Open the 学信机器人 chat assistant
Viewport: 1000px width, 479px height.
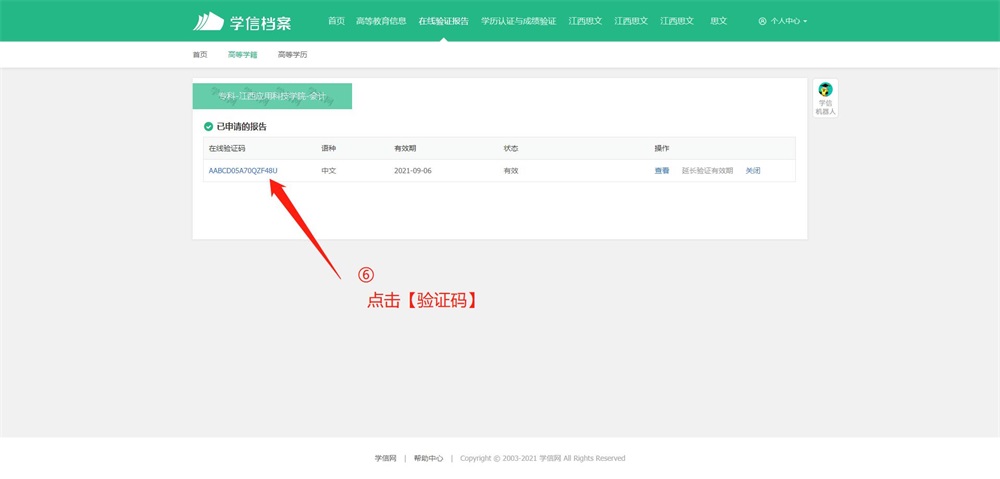pyautogui.click(x=825, y=98)
